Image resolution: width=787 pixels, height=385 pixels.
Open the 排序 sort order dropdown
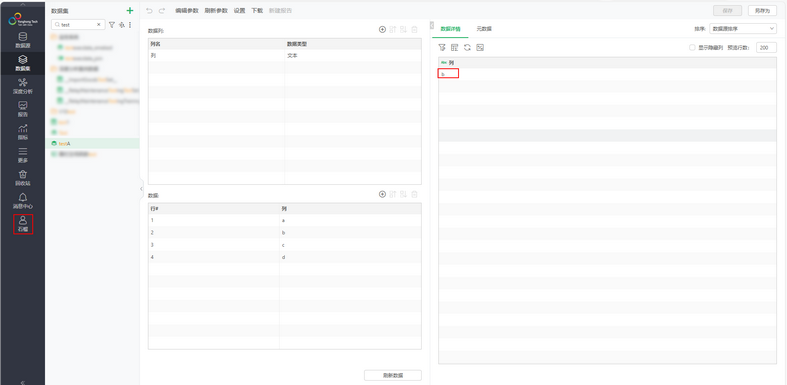[743, 29]
